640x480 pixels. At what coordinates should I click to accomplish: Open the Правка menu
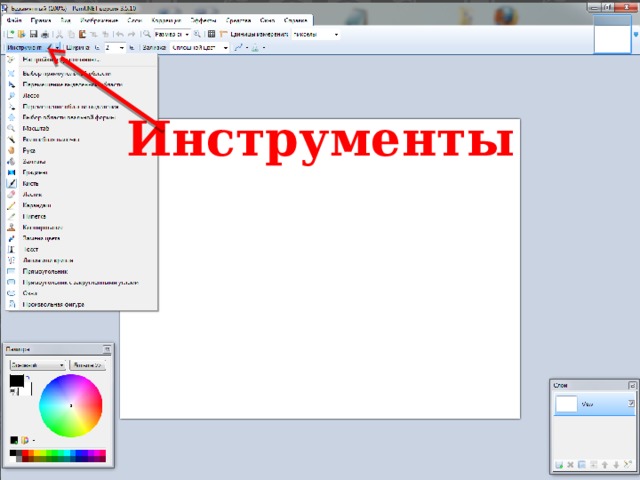pyautogui.click(x=41, y=20)
